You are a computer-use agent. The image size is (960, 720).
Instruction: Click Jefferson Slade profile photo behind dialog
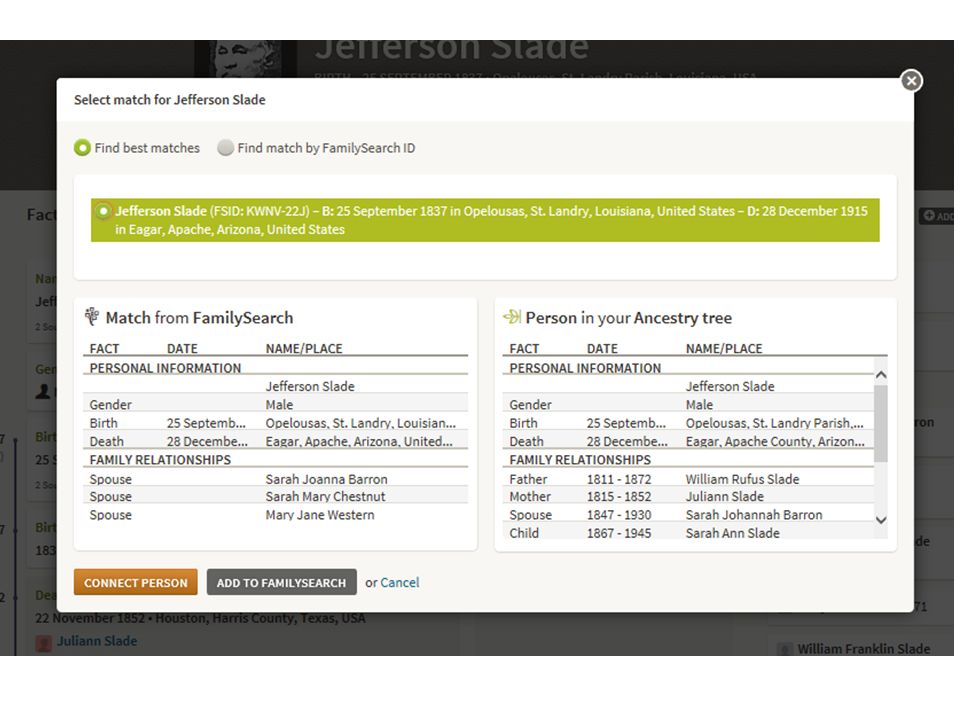(x=245, y=59)
